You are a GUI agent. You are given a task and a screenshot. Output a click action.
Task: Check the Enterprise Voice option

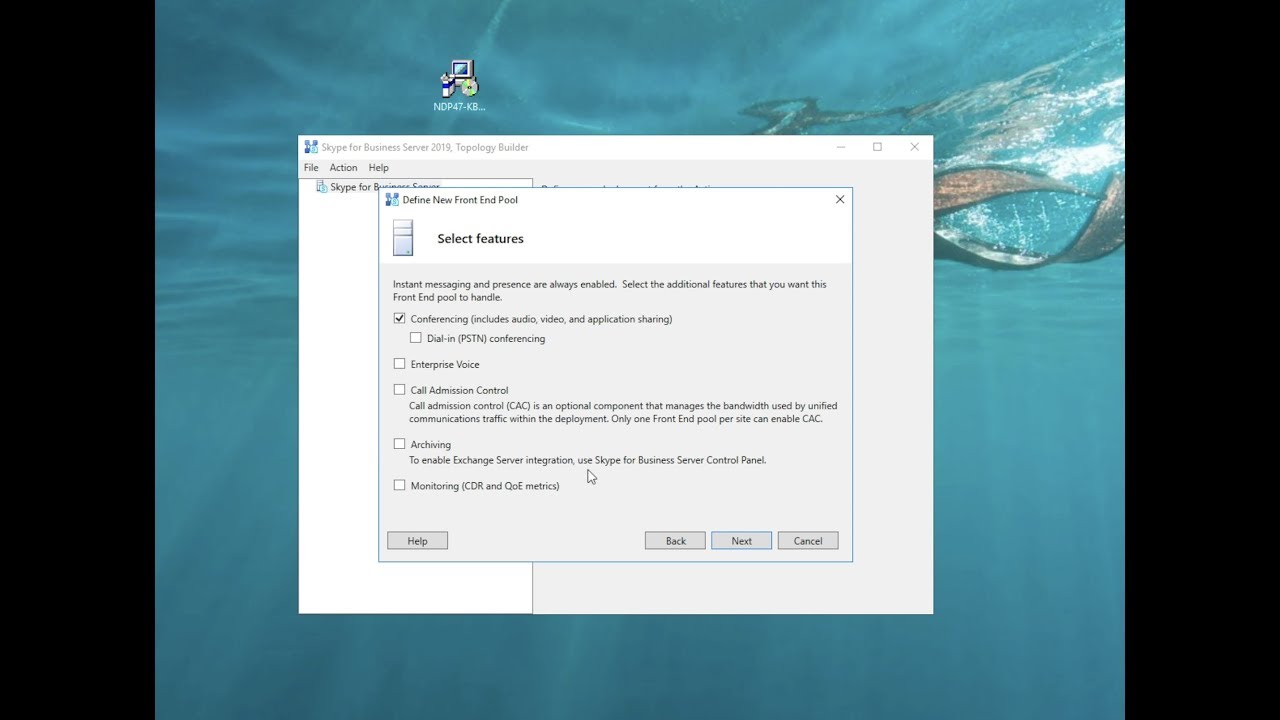(x=400, y=364)
